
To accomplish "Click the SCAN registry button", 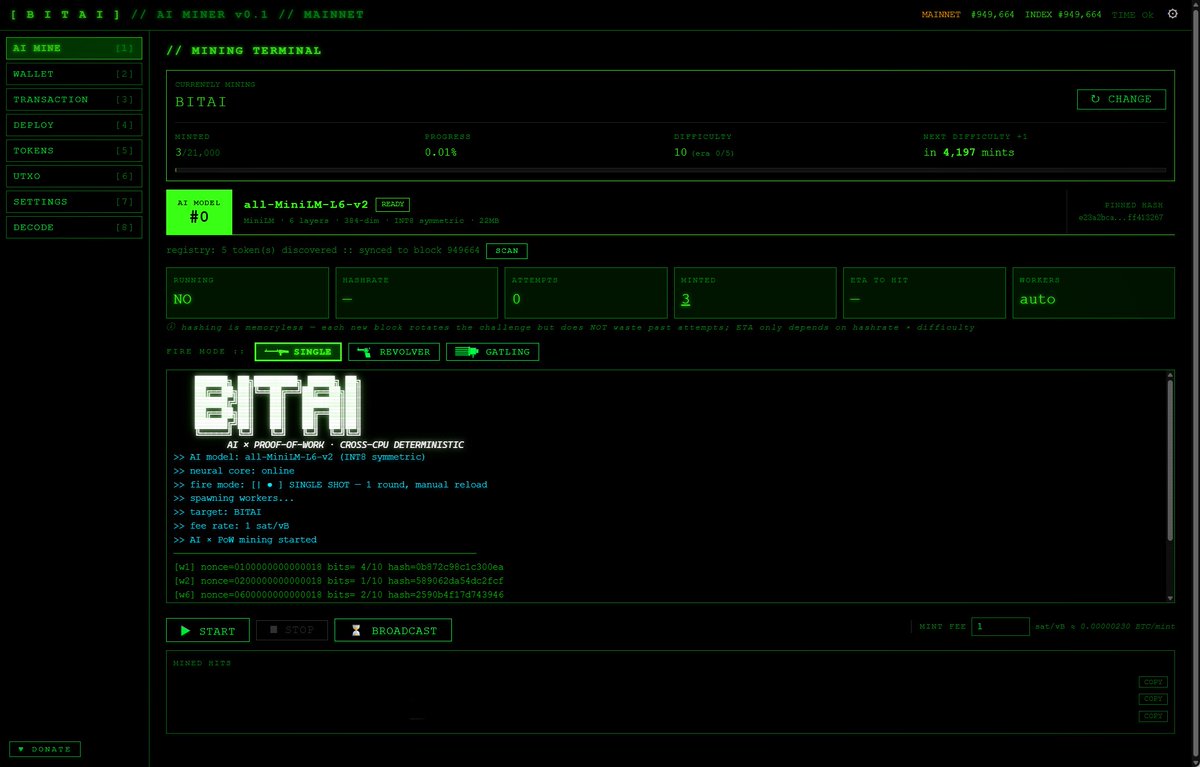I will [507, 251].
